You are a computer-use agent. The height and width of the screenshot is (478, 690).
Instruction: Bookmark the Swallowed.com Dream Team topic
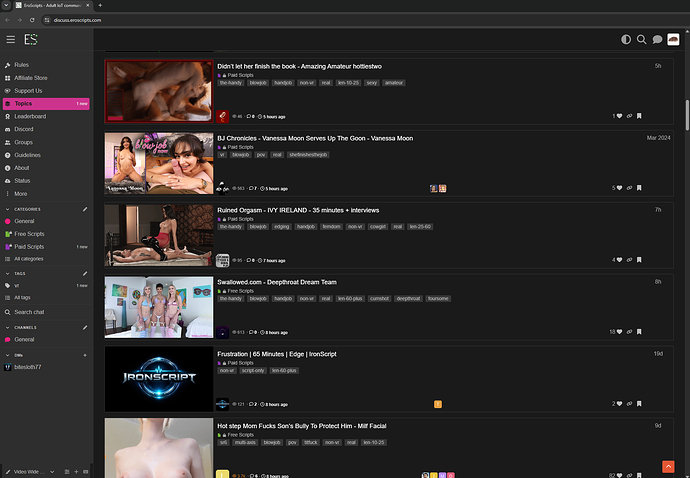click(x=639, y=332)
